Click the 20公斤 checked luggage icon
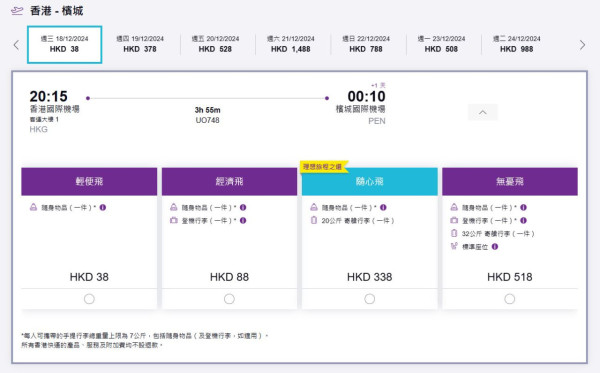 (x=314, y=220)
